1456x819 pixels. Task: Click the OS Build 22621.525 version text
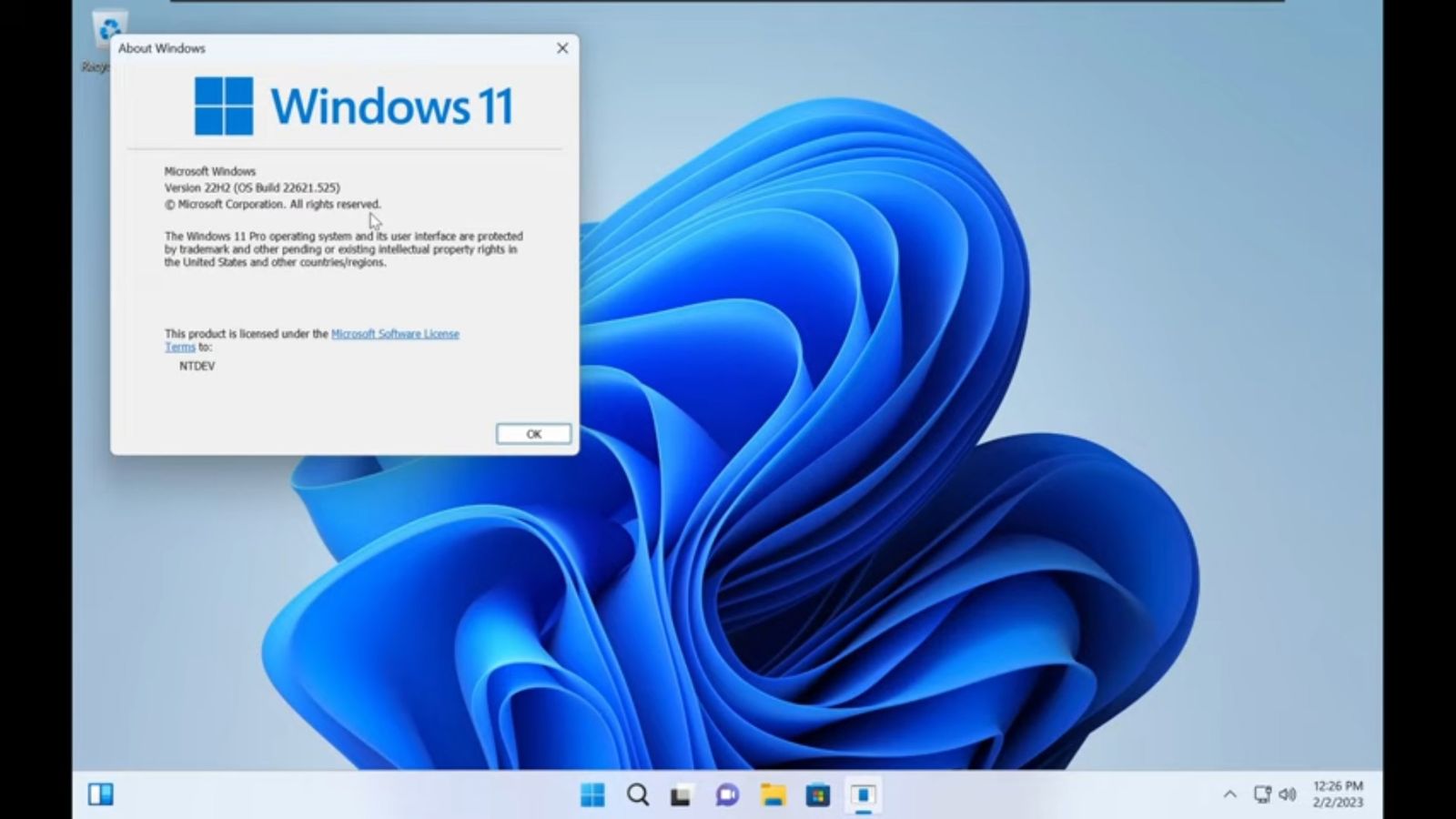251,187
